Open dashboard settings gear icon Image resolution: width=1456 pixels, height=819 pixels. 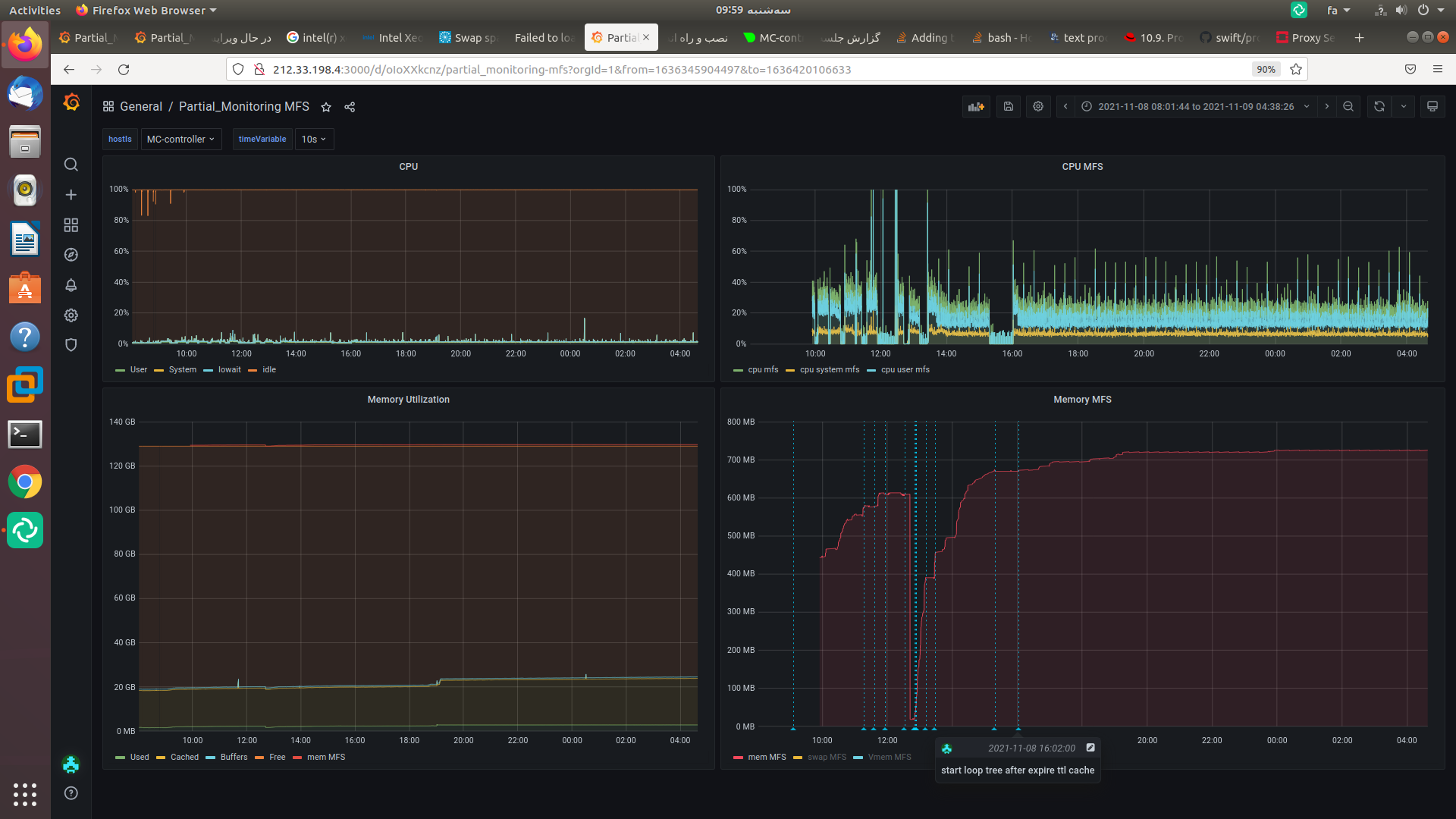coord(1038,107)
